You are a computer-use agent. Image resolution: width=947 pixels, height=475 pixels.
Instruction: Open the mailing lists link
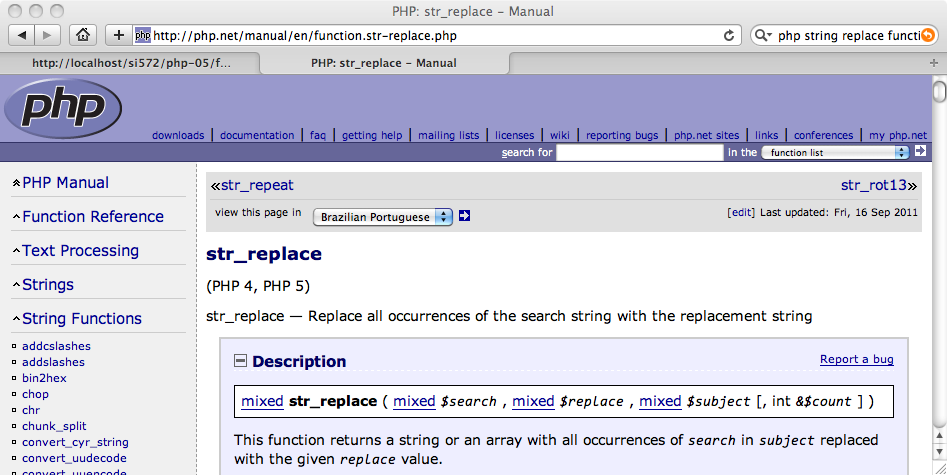(449, 135)
